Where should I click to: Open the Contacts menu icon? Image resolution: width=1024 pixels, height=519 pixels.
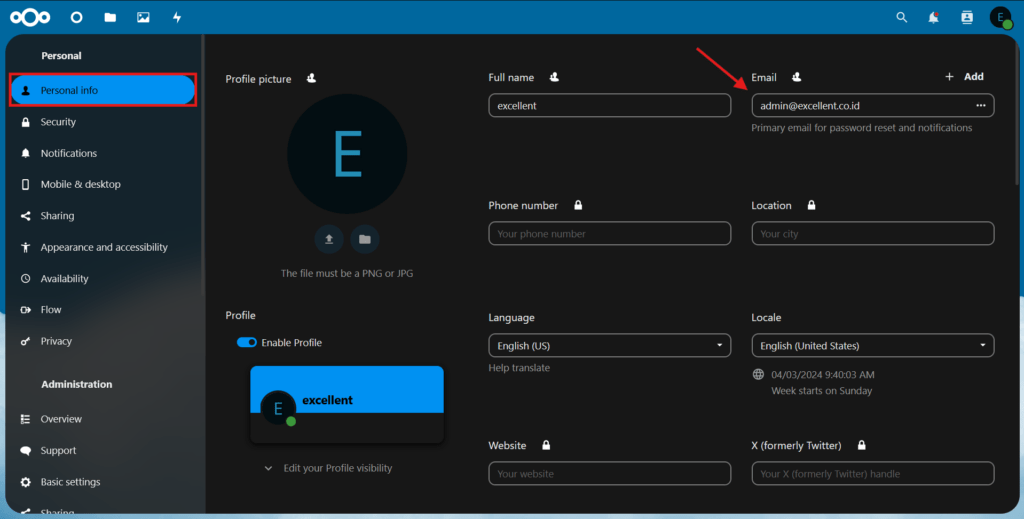[x=966, y=17]
